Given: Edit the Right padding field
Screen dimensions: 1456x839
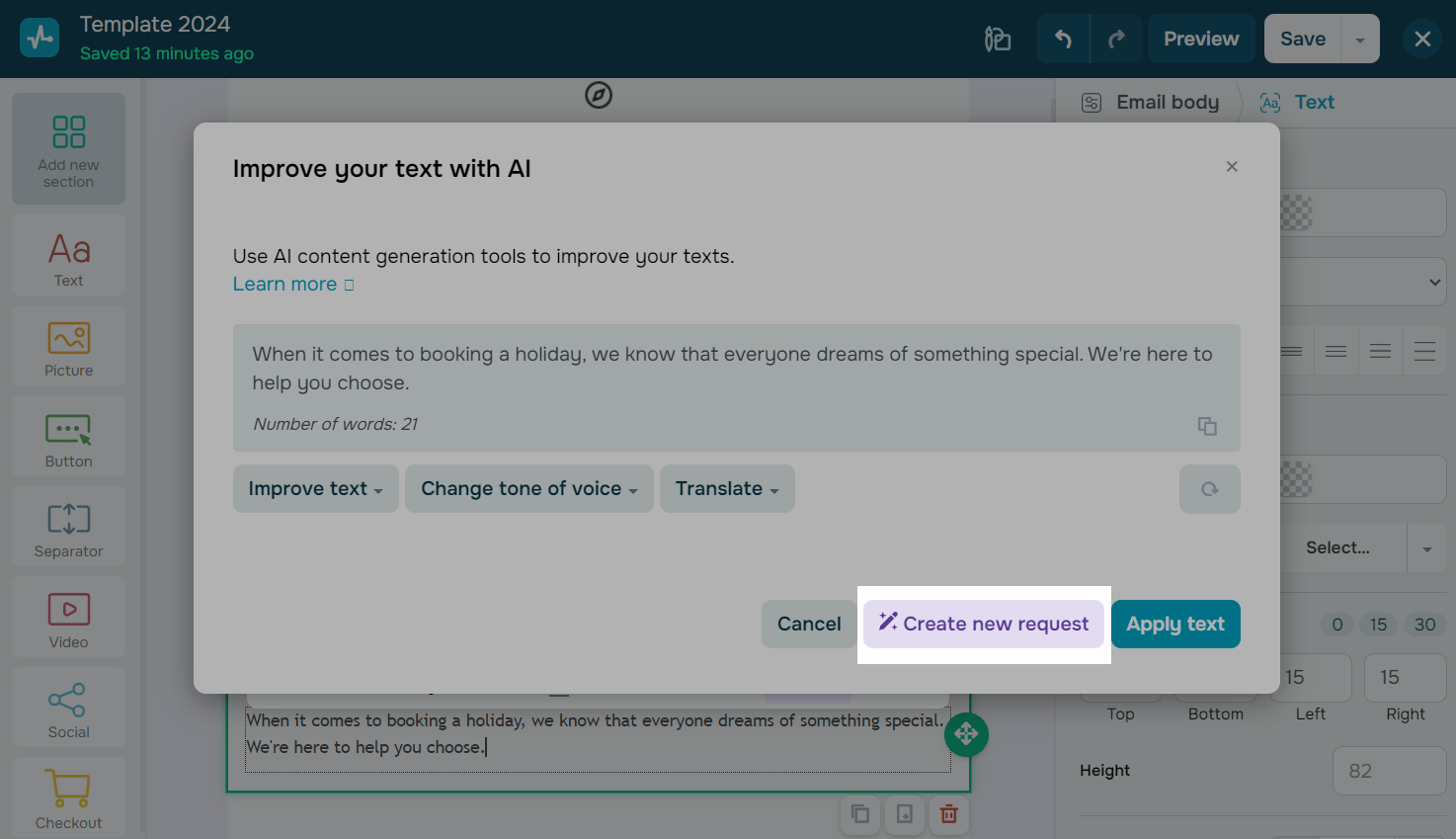Looking at the screenshot, I should [1405, 677].
